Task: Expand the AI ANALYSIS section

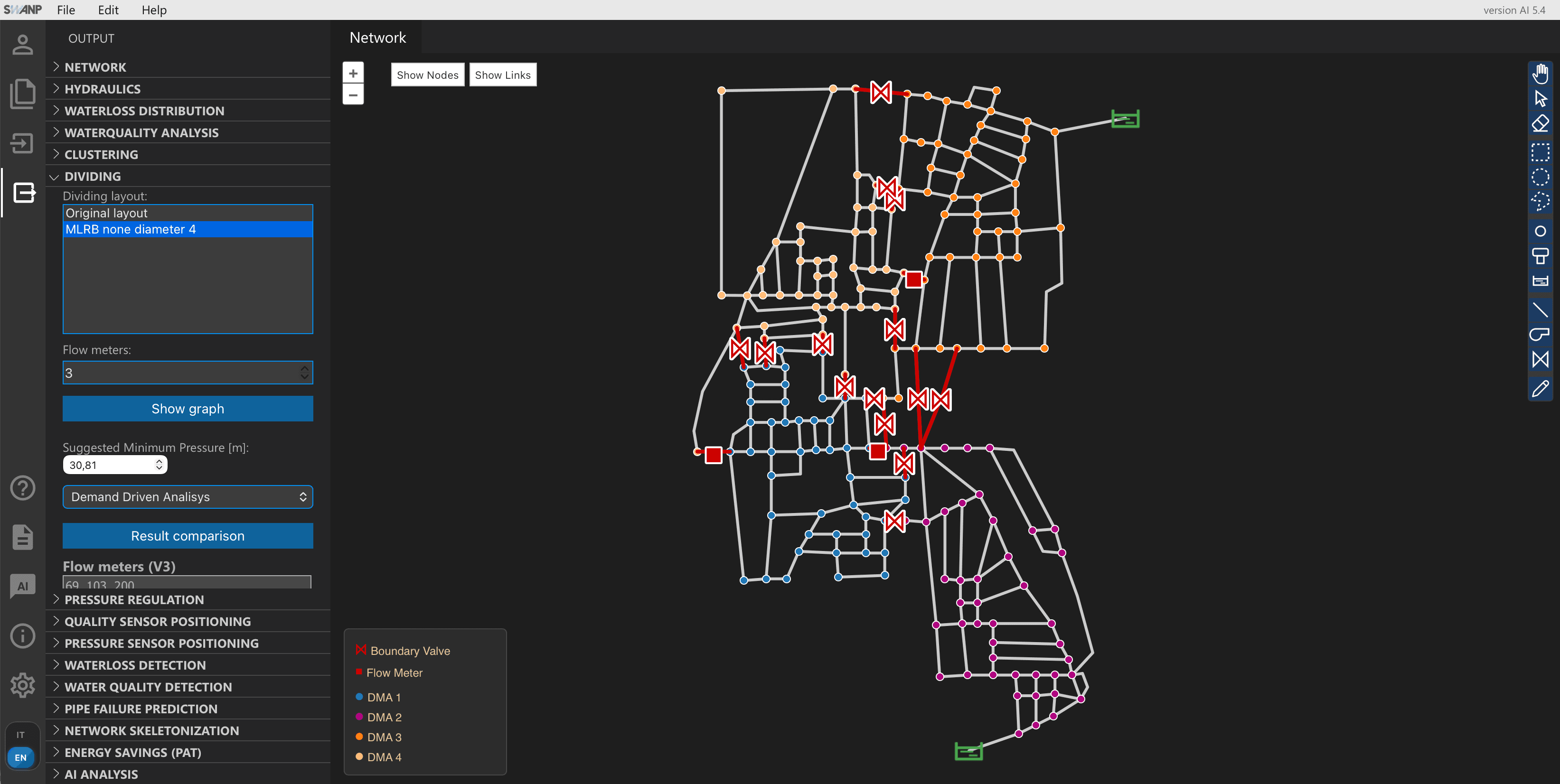Action: click(188, 775)
